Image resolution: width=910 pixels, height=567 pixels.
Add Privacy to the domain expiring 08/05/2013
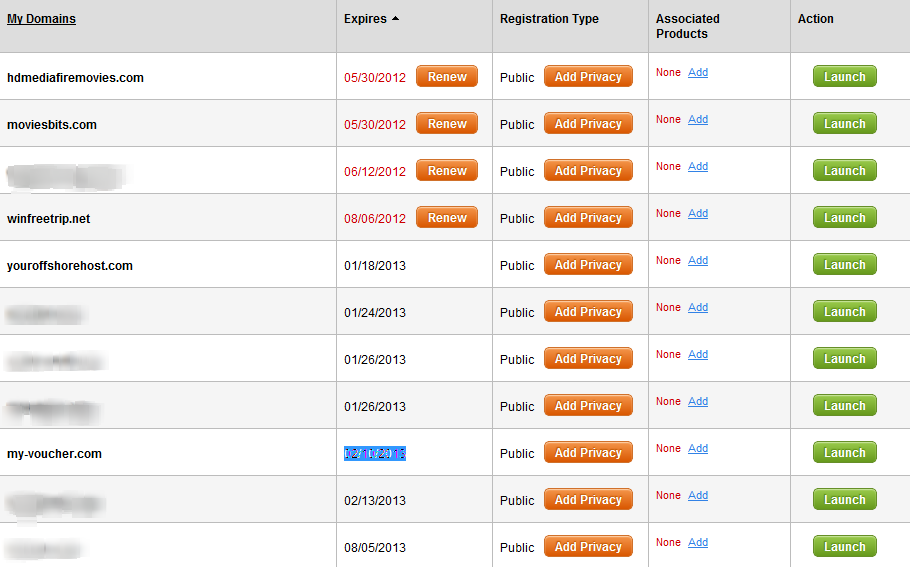pyautogui.click(x=588, y=547)
